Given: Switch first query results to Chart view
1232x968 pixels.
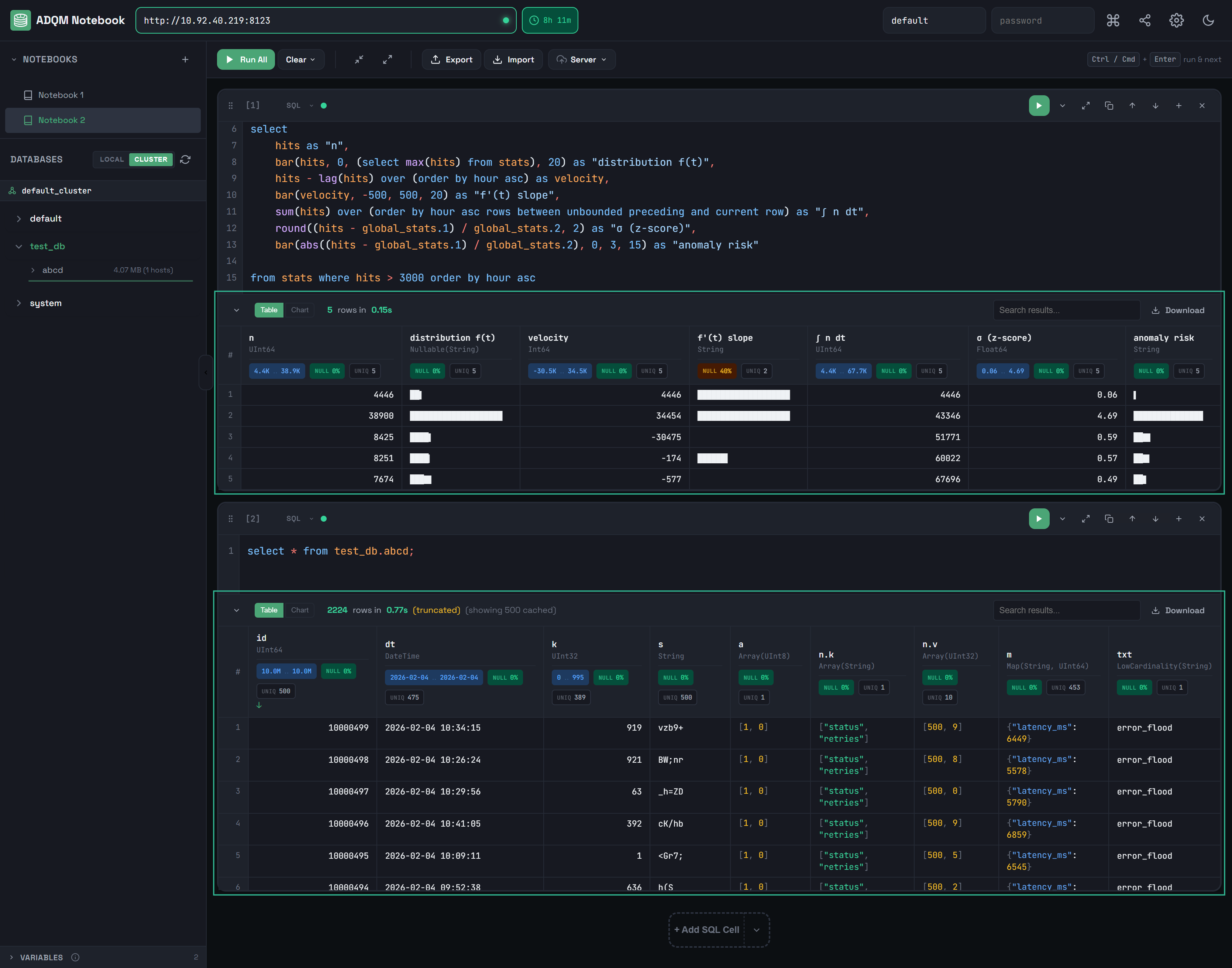Looking at the screenshot, I should click(300, 310).
